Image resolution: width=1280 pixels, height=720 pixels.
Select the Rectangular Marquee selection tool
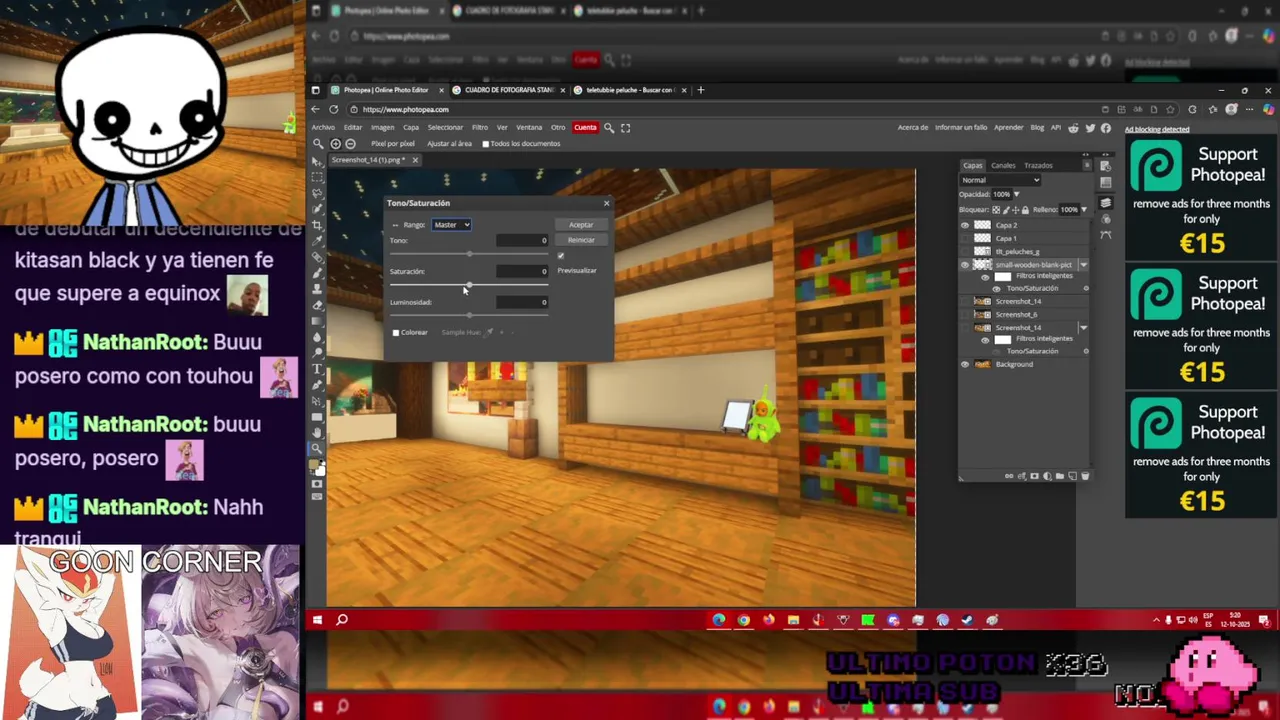coord(317,177)
